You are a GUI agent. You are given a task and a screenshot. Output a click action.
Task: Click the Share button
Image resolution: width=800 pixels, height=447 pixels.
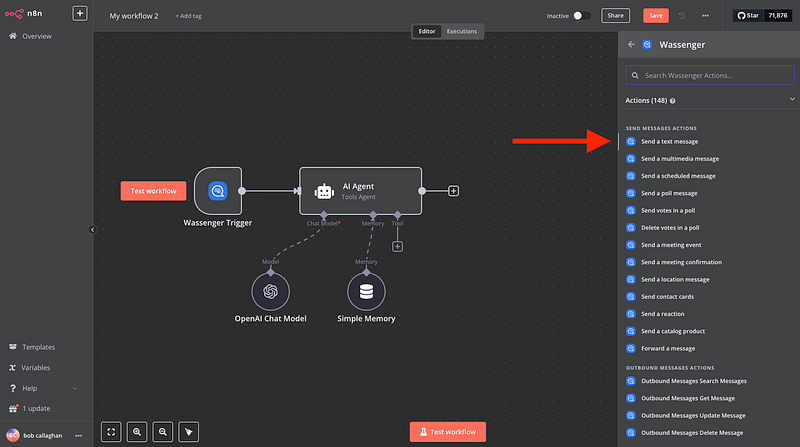(x=614, y=16)
